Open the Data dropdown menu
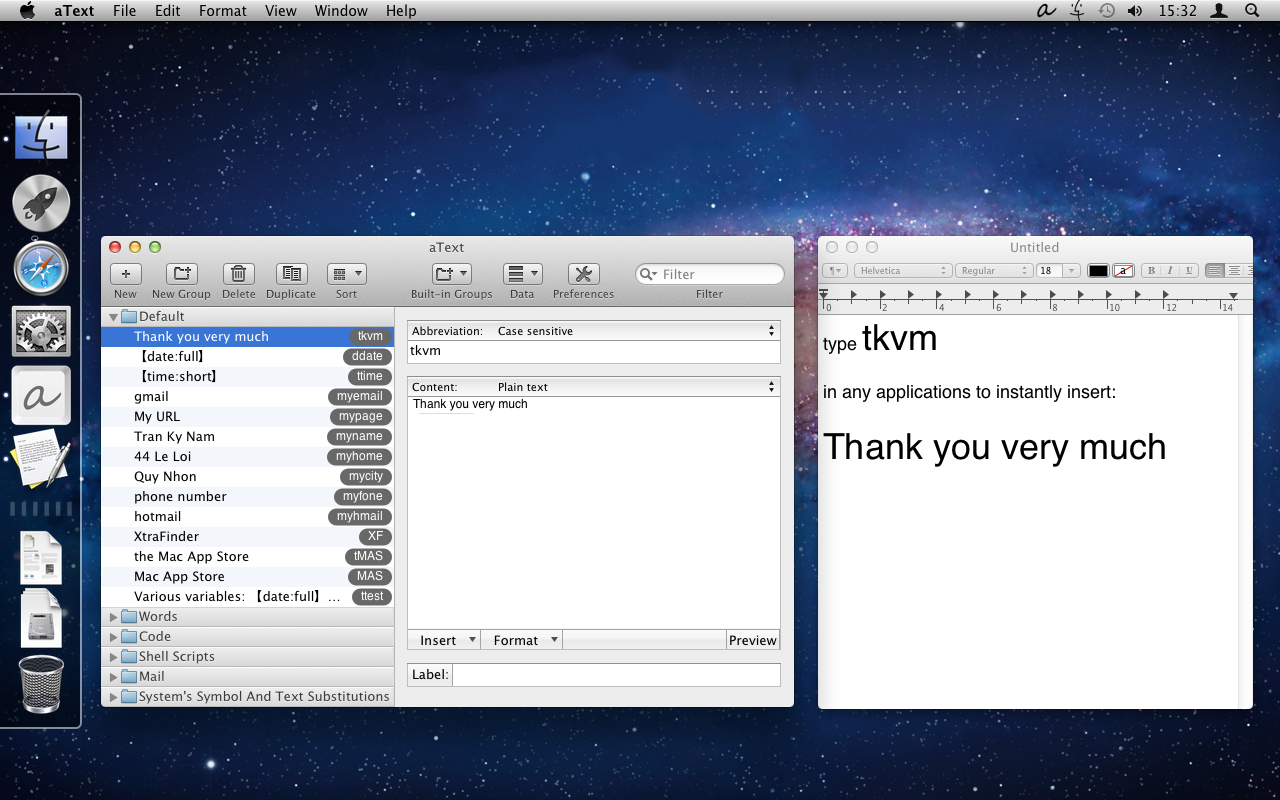 click(522, 274)
